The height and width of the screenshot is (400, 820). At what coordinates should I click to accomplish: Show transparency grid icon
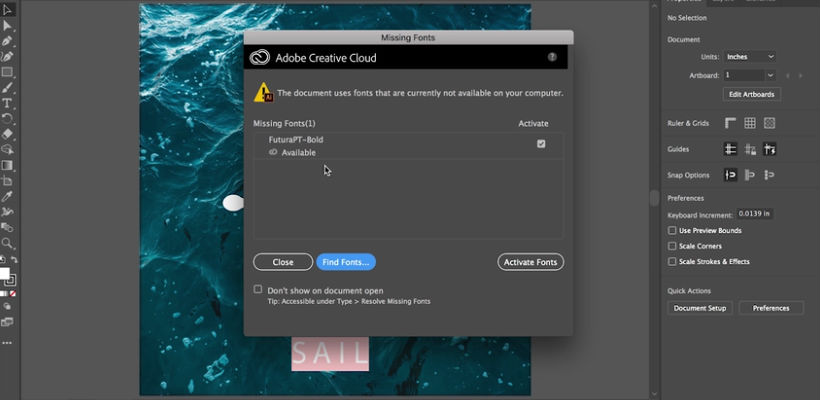[769, 123]
